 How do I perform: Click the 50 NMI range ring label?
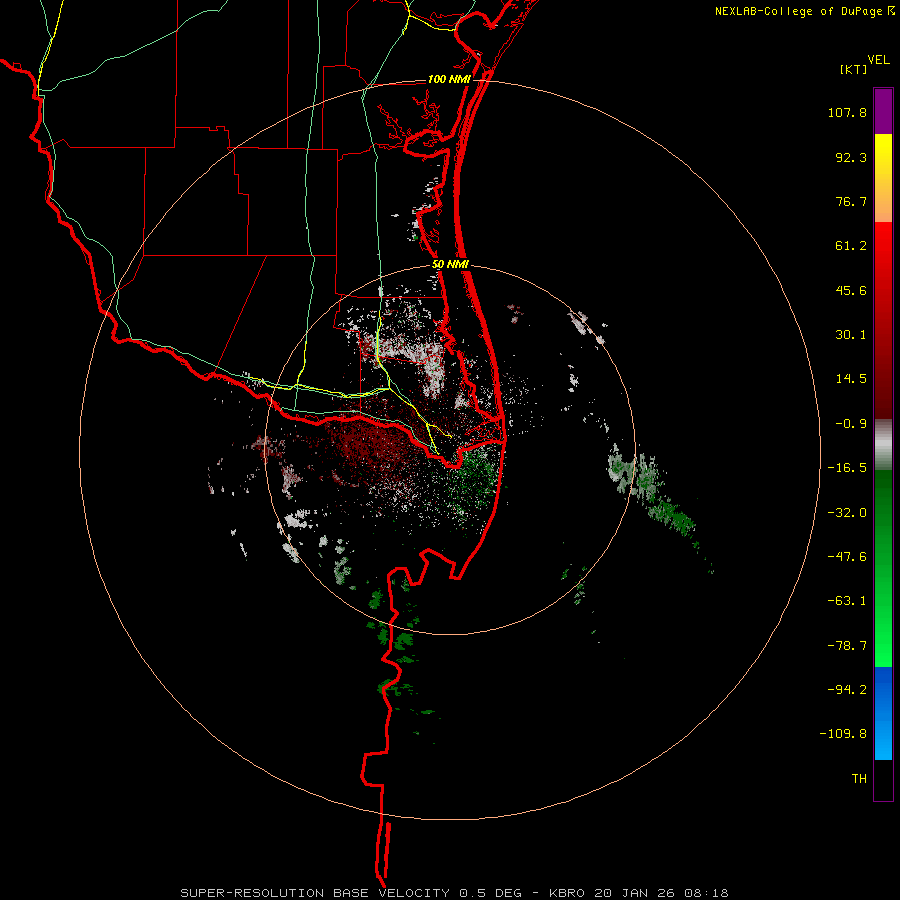[x=450, y=265]
